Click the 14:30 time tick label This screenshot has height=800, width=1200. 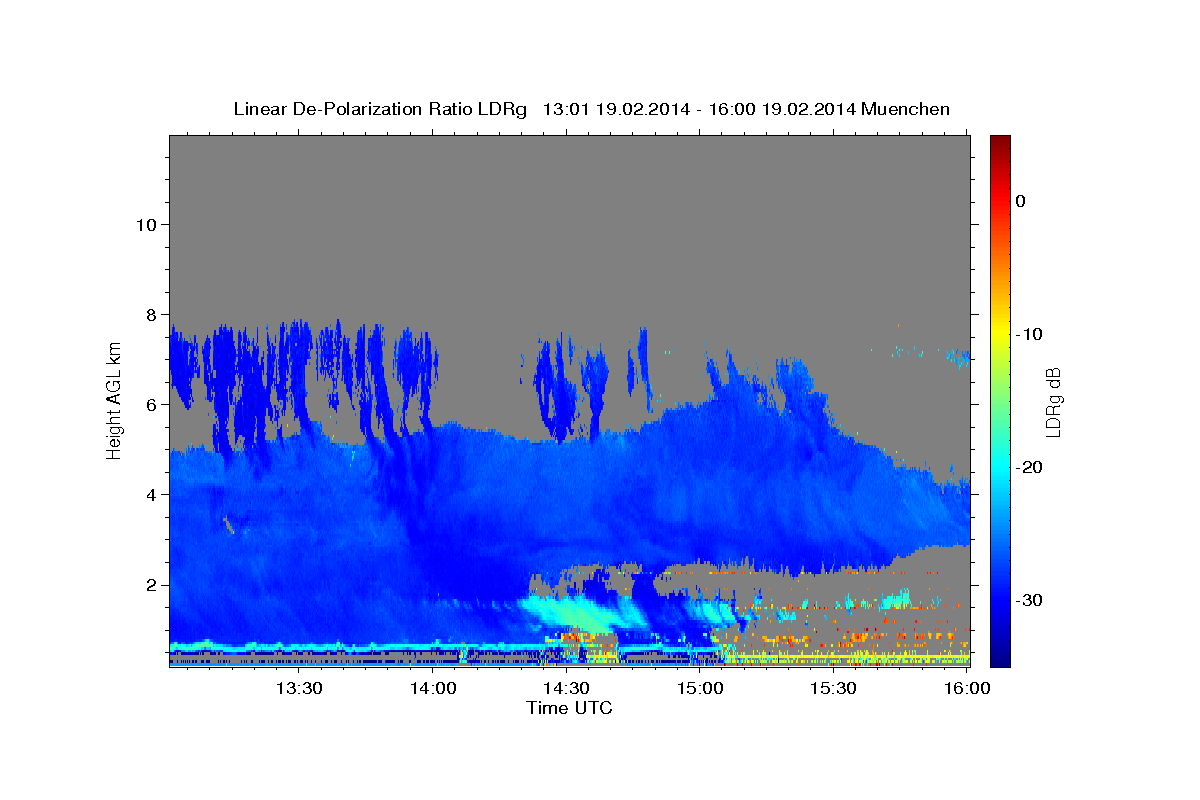(x=567, y=688)
